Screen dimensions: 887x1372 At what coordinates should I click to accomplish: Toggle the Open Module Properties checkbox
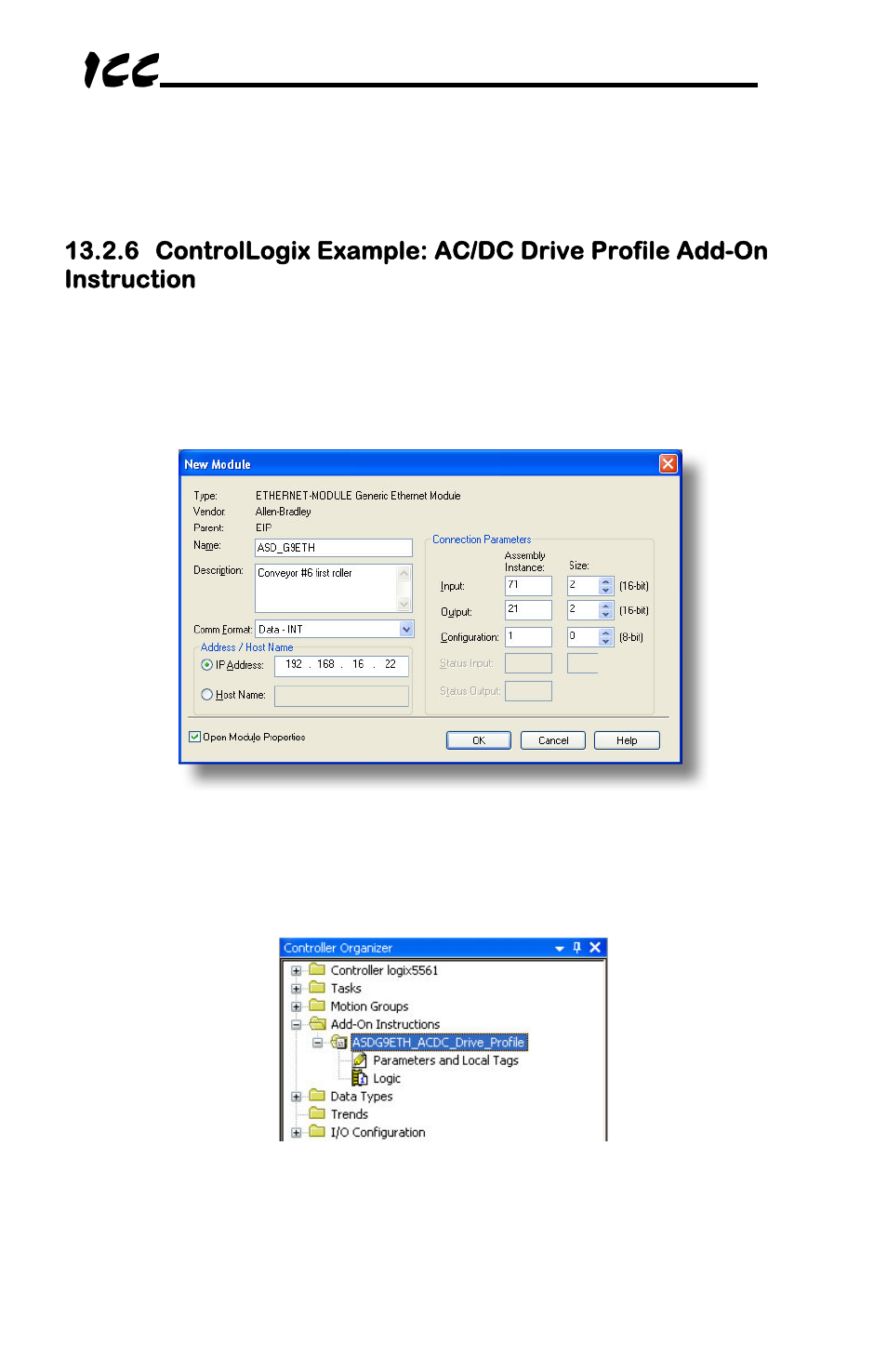click(x=194, y=737)
